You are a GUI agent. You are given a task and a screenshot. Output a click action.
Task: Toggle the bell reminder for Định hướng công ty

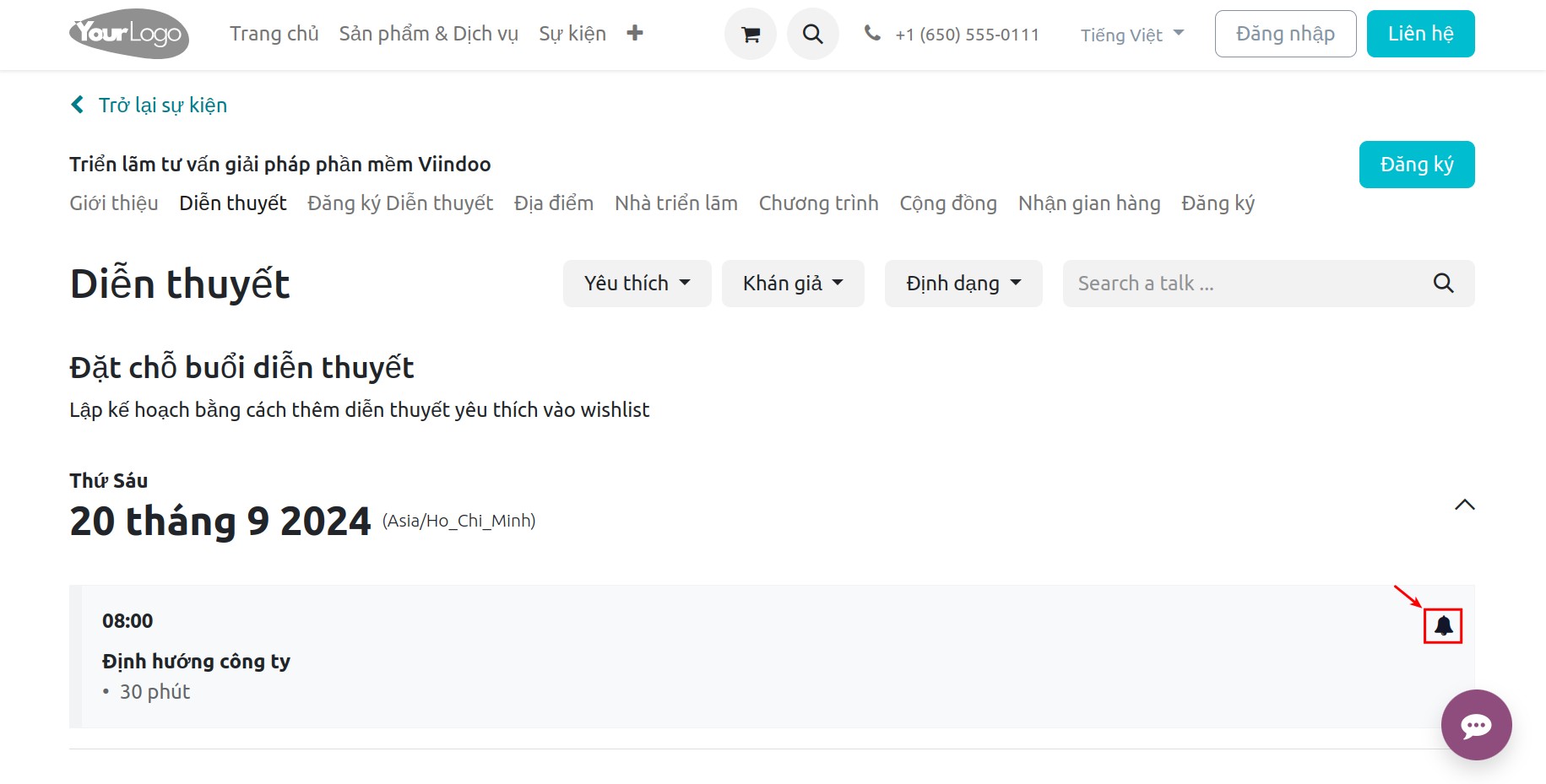[1443, 625]
